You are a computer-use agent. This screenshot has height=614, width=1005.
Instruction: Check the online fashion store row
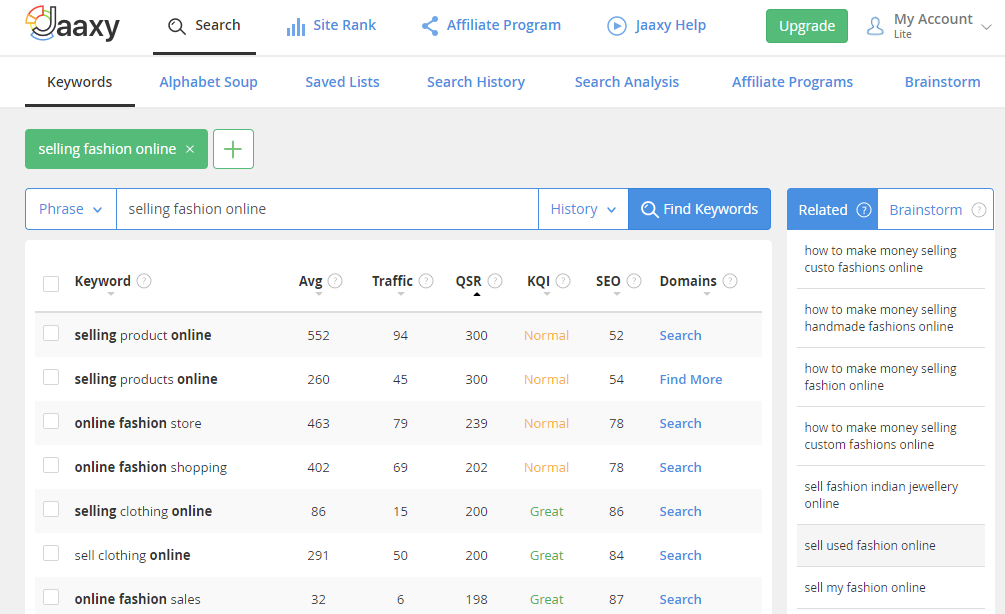click(x=51, y=421)
